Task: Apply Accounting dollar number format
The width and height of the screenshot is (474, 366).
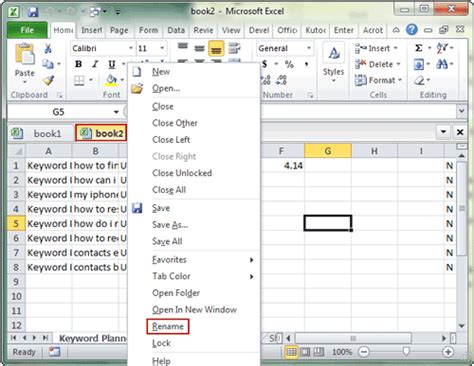Action: pos(265,64)
